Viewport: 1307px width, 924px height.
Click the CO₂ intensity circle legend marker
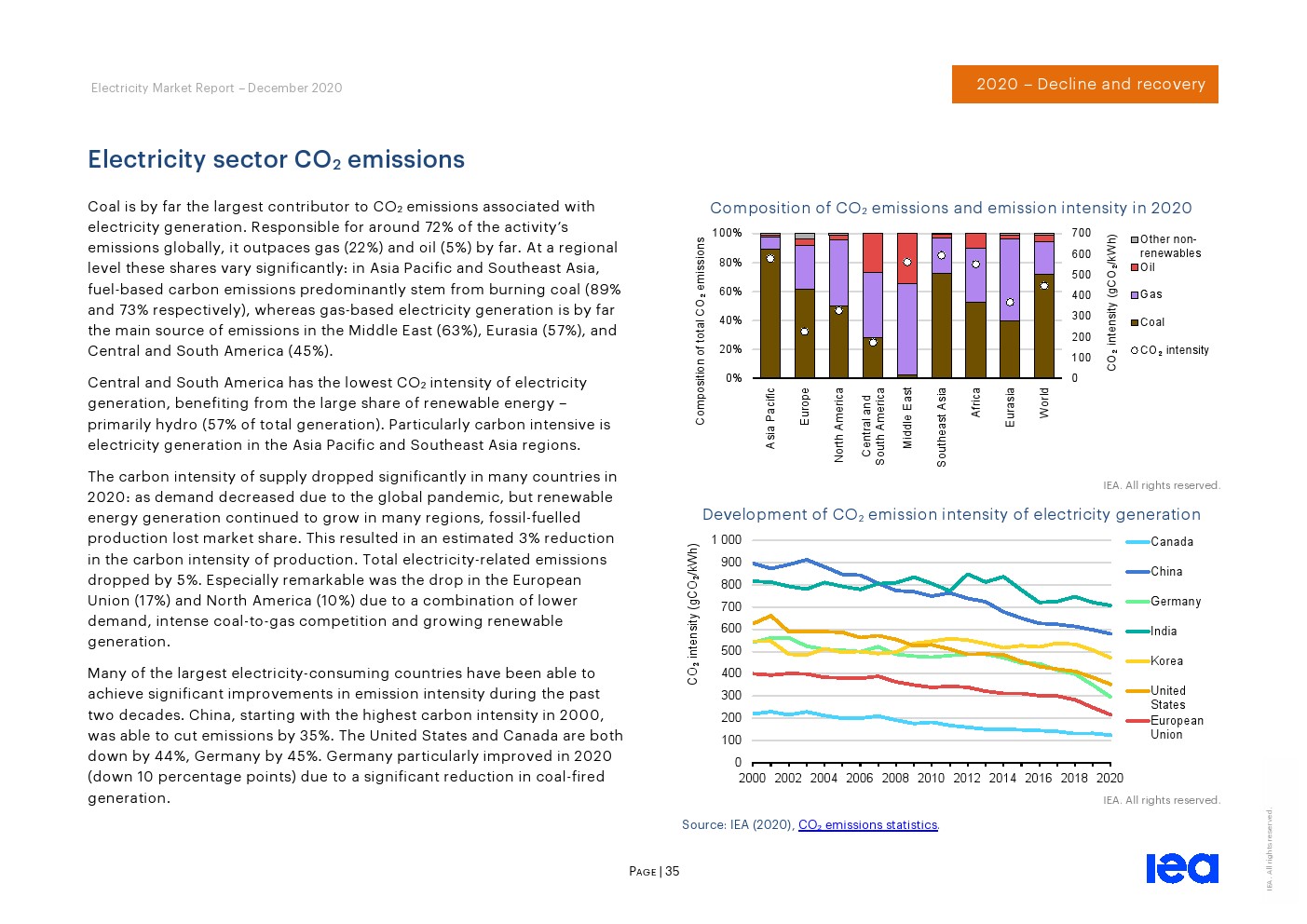click(x=1135, y=350)
